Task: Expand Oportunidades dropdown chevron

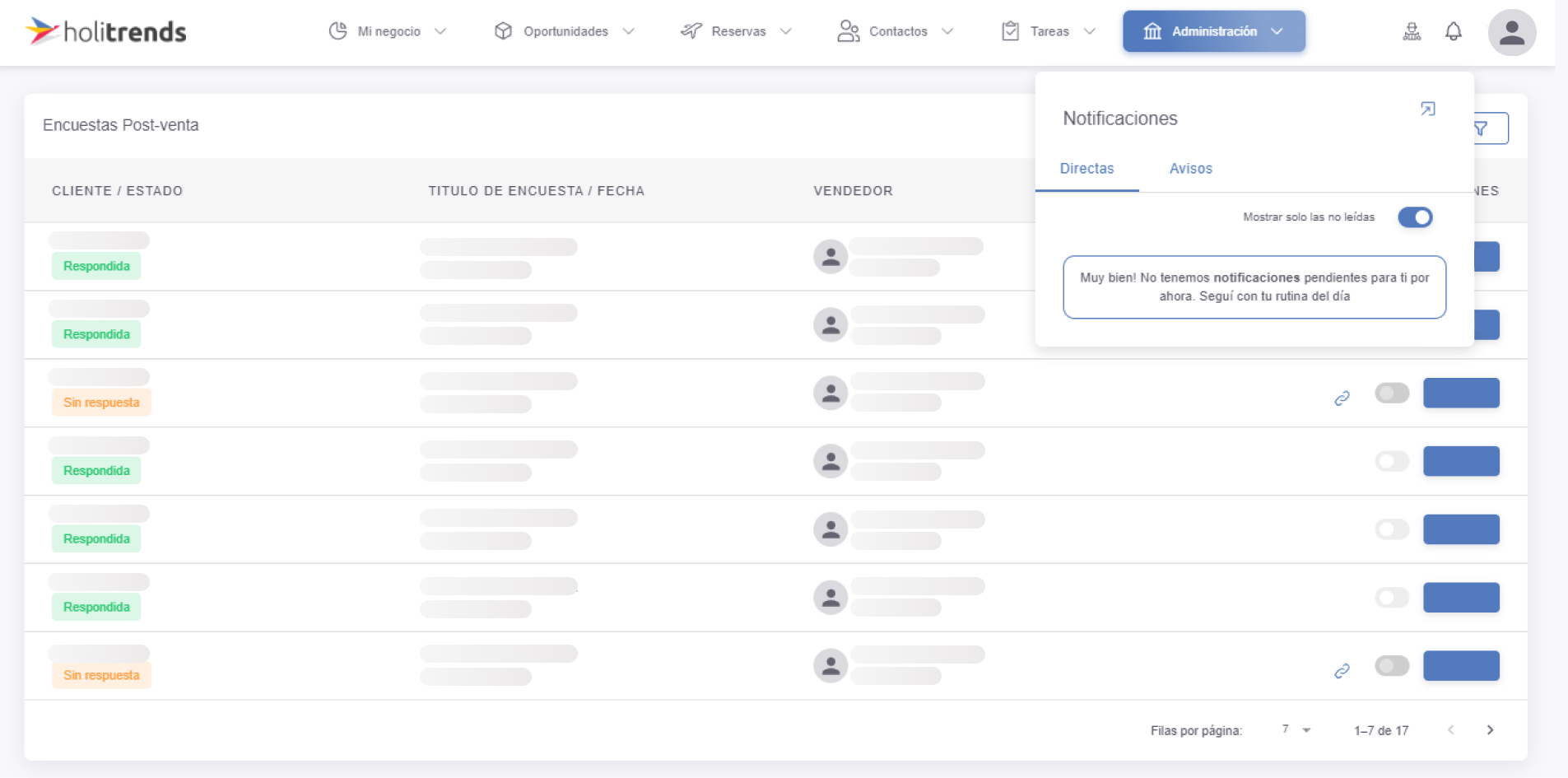Action: click(629, 31)
